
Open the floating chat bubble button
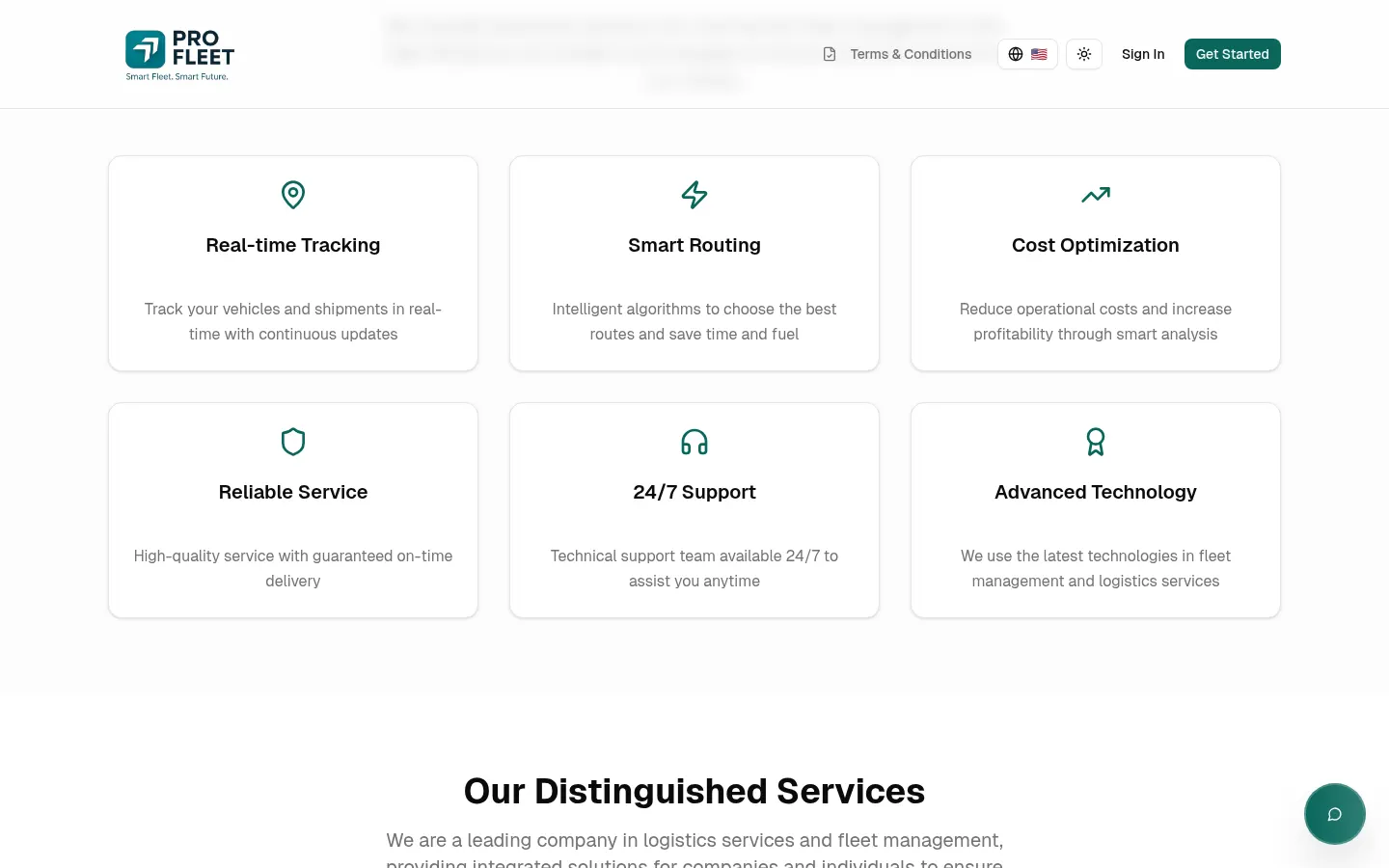click(x=1335, y=814)
